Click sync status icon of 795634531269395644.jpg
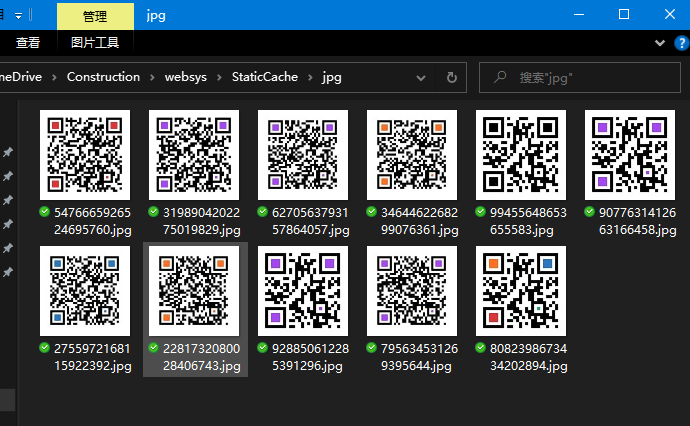Viewport: 690px width, 426px height. tap(372, 348)
